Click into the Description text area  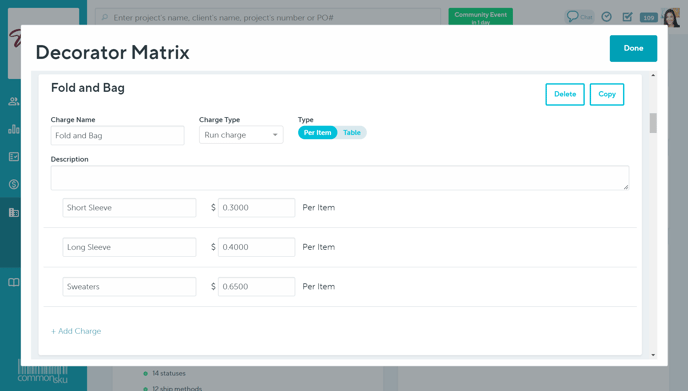(340, 178)
